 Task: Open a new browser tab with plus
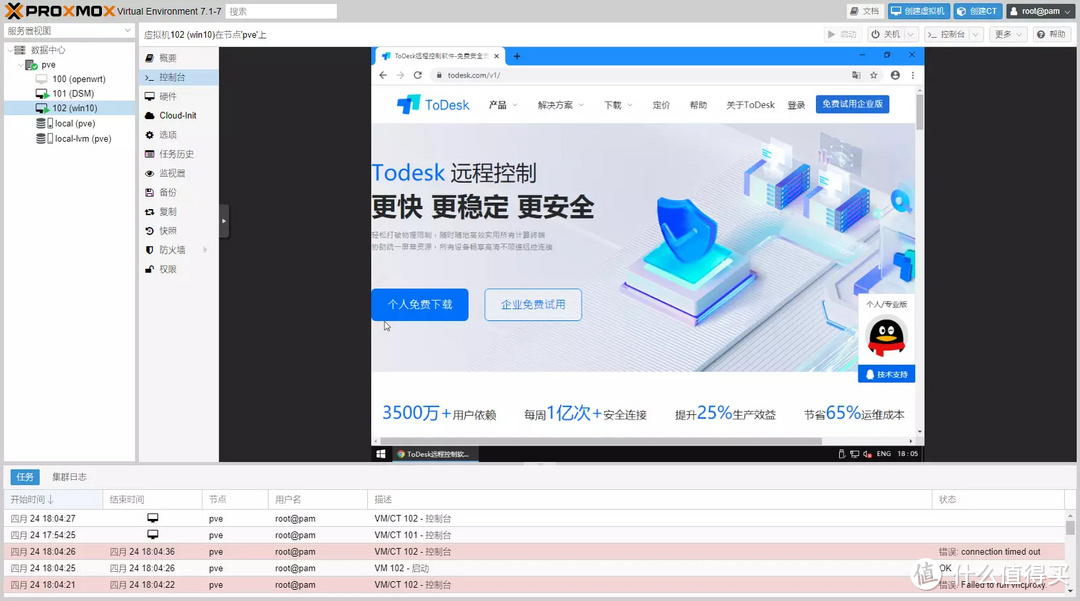517,56
